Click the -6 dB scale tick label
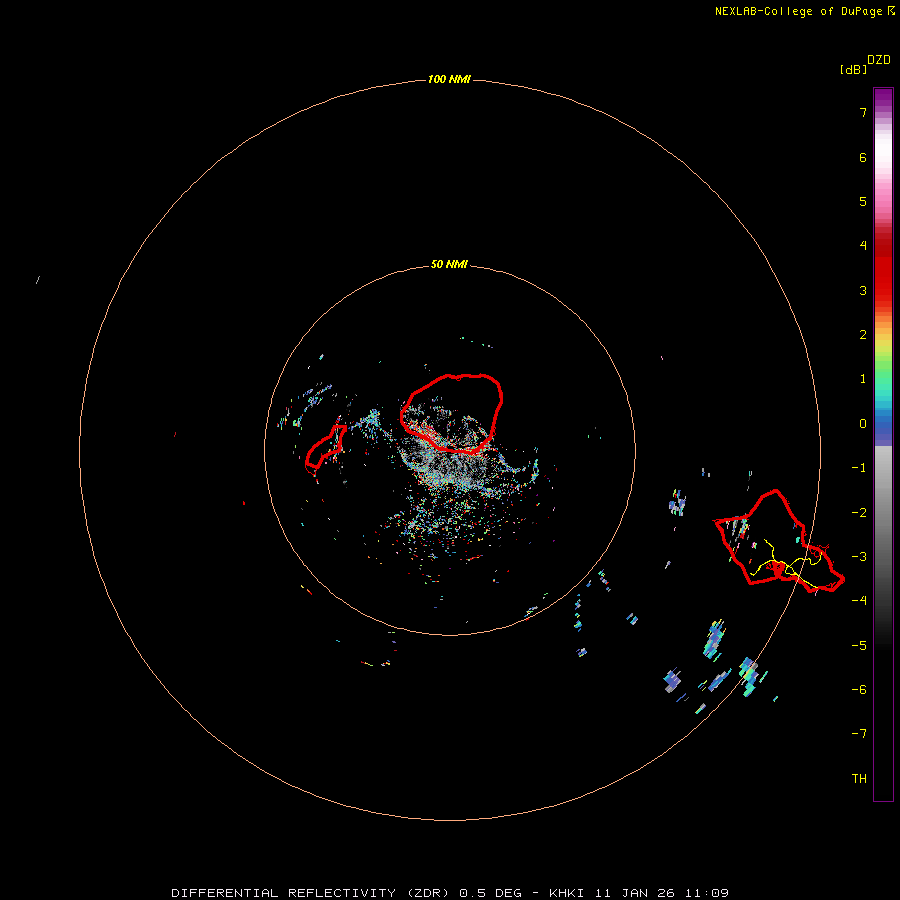Image resolution: width=900 pixels, height=900 pixels. tap(859, 689)
